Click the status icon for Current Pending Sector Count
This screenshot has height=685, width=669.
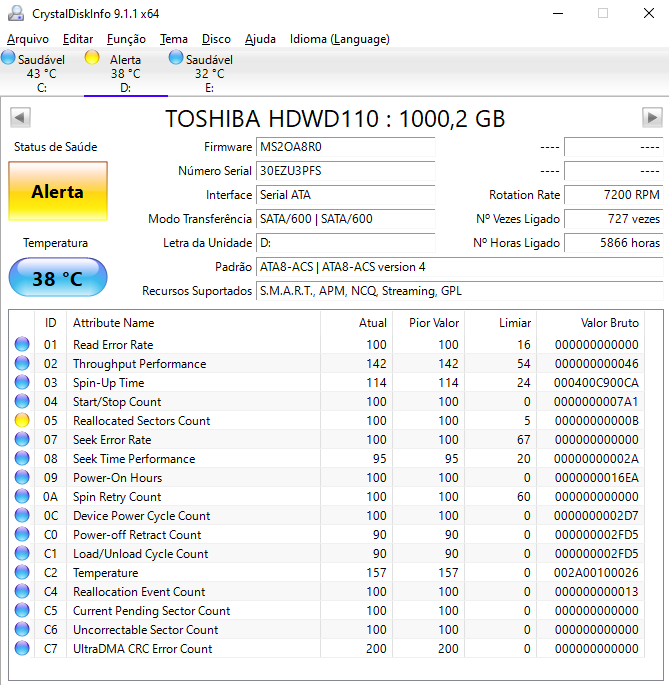pyautogui.click(x=22, y=610)
